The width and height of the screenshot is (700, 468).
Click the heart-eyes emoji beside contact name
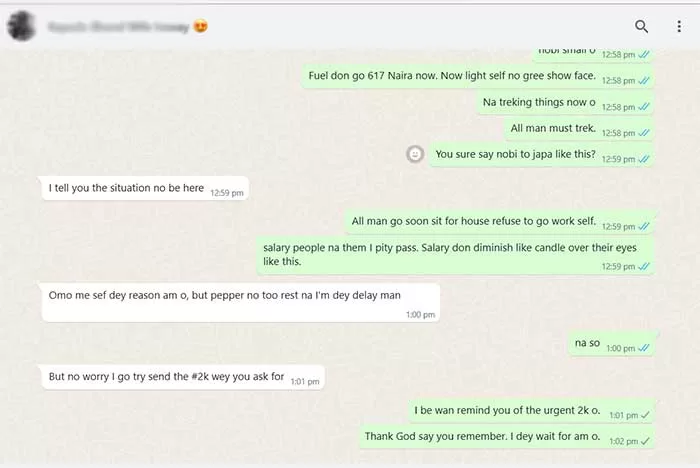[201, 27]
